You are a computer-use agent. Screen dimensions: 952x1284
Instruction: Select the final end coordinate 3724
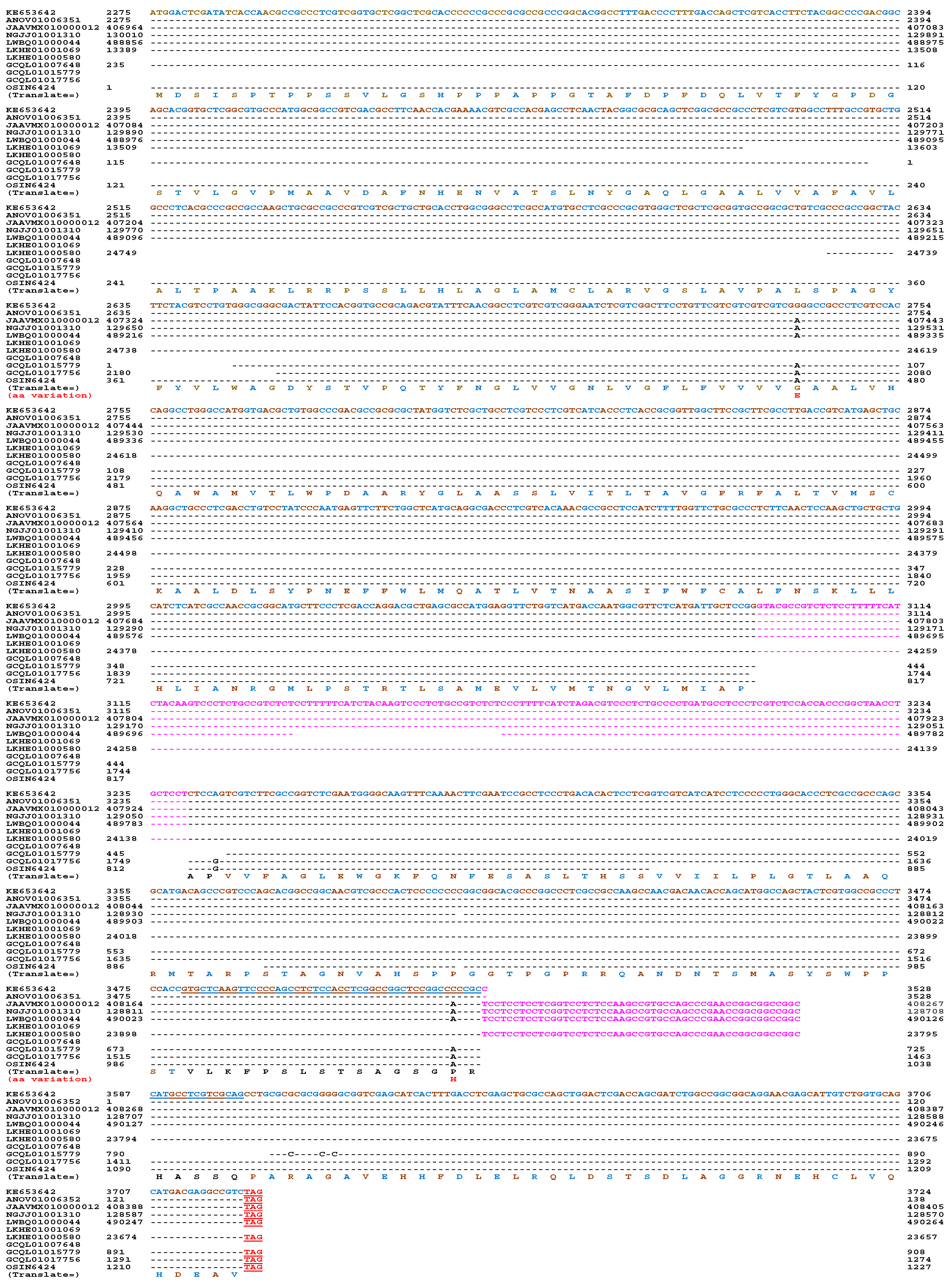tap(919, 1191)
